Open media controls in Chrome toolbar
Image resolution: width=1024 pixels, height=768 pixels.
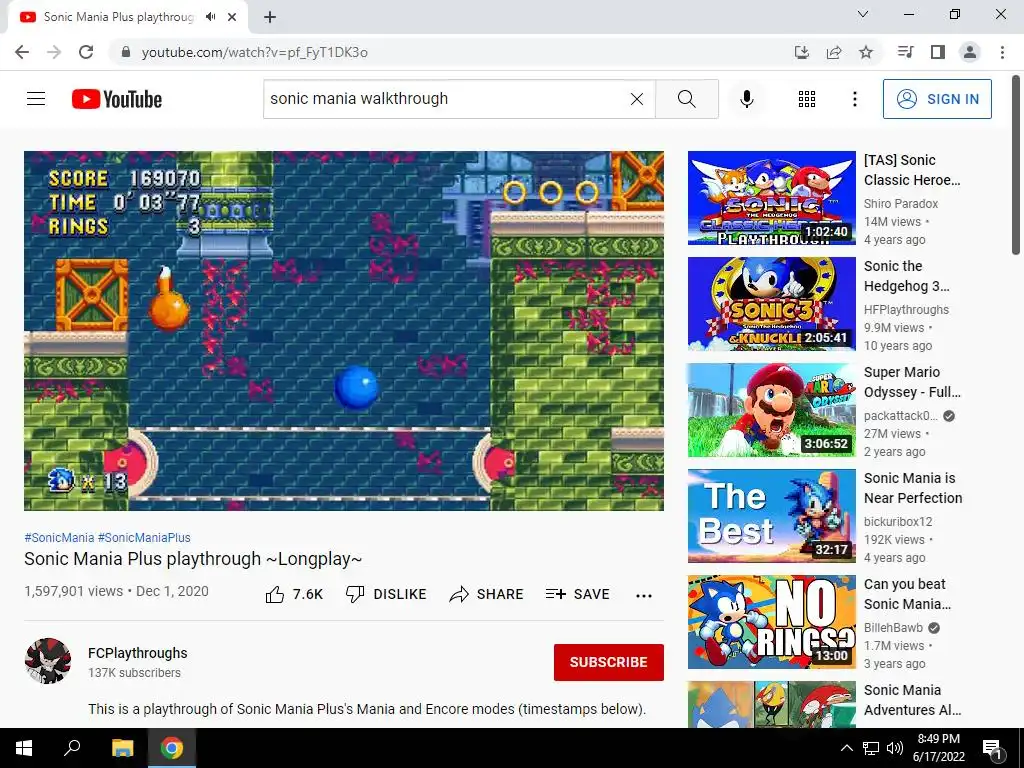pos(905,52)
